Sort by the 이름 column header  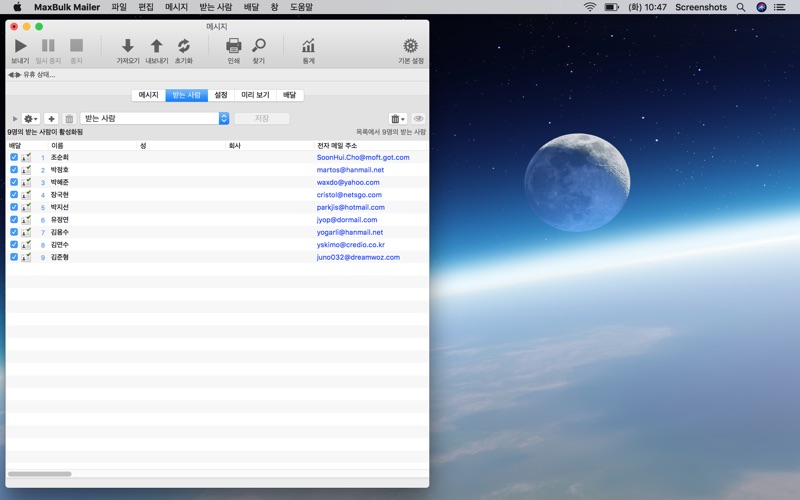[92, 145]
